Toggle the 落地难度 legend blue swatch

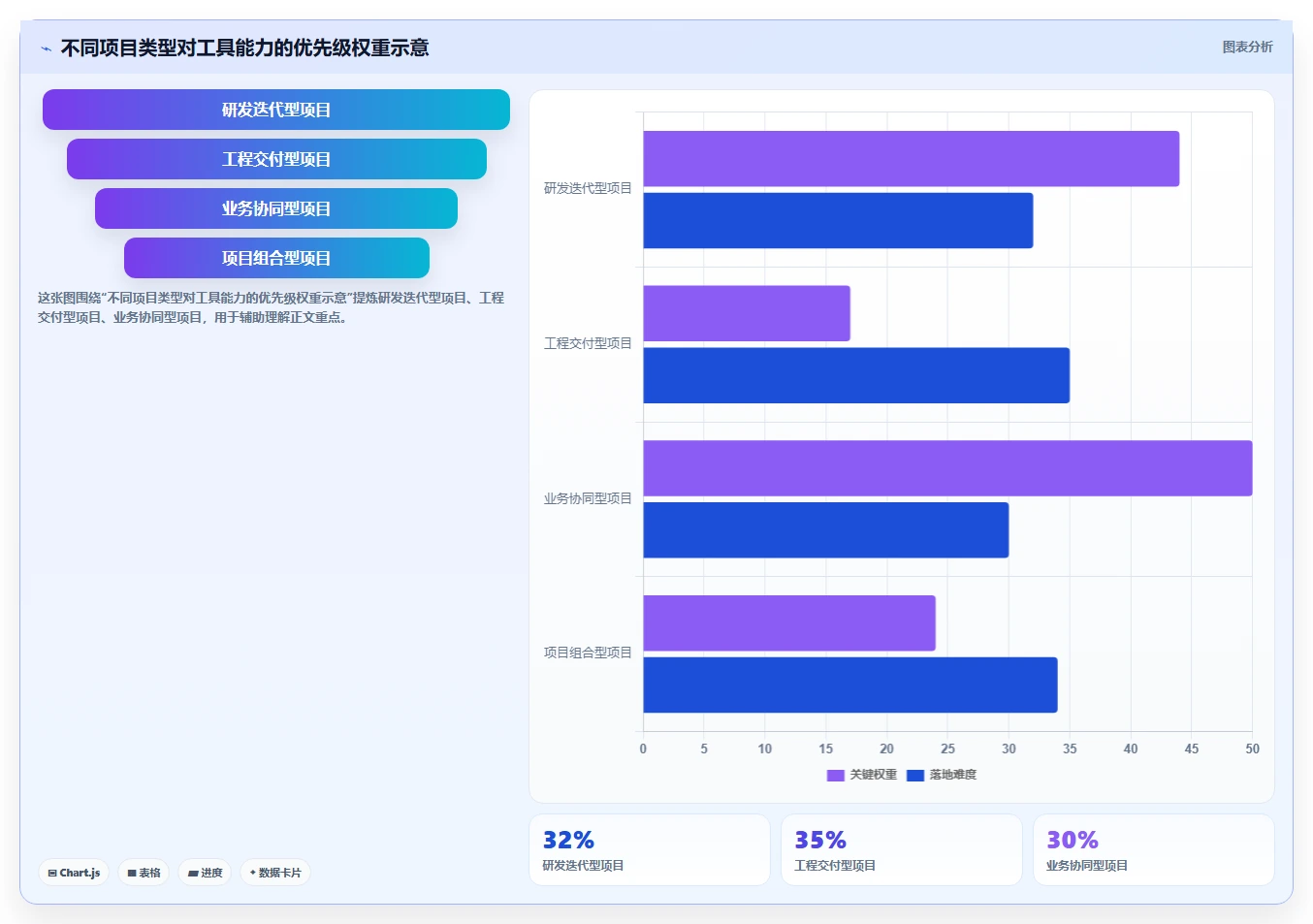click(914, 775)
